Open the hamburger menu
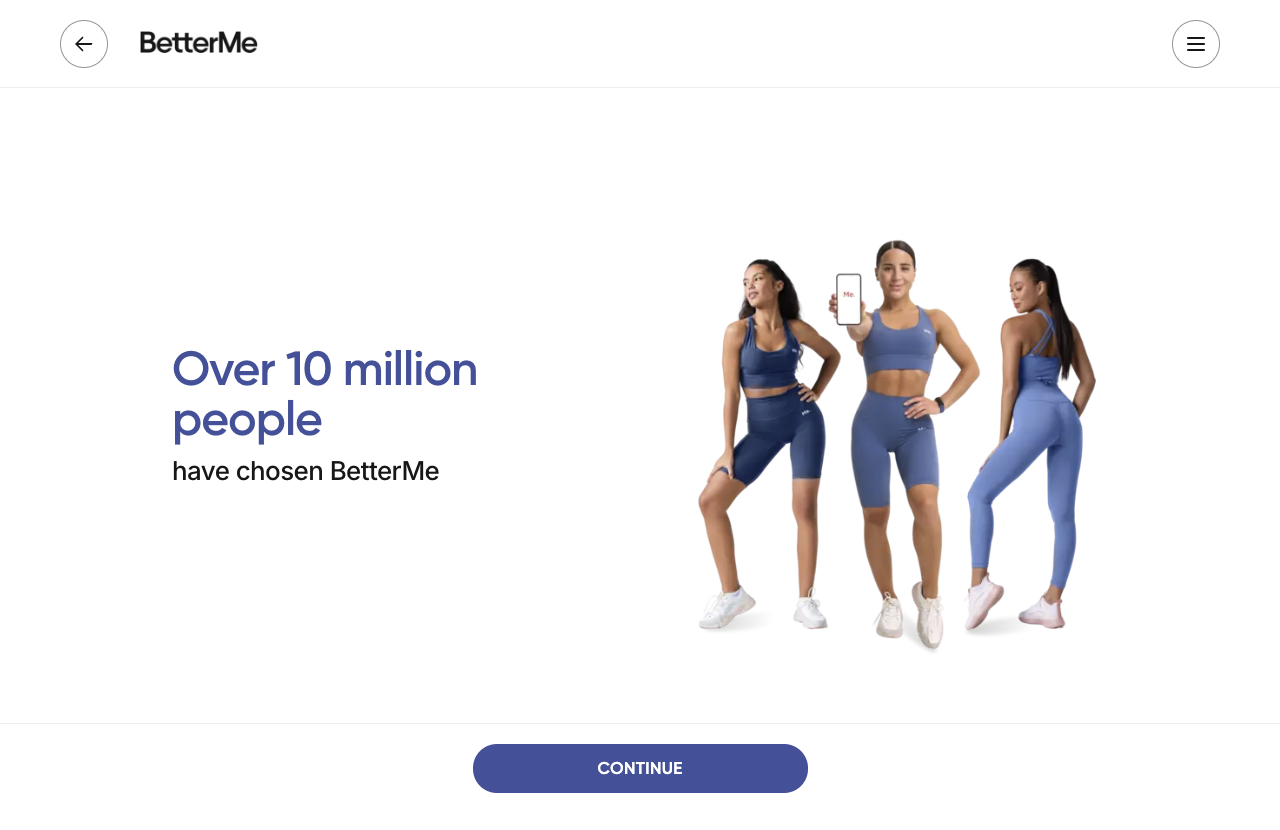The image size is (1280, 830). [1196, 44]
